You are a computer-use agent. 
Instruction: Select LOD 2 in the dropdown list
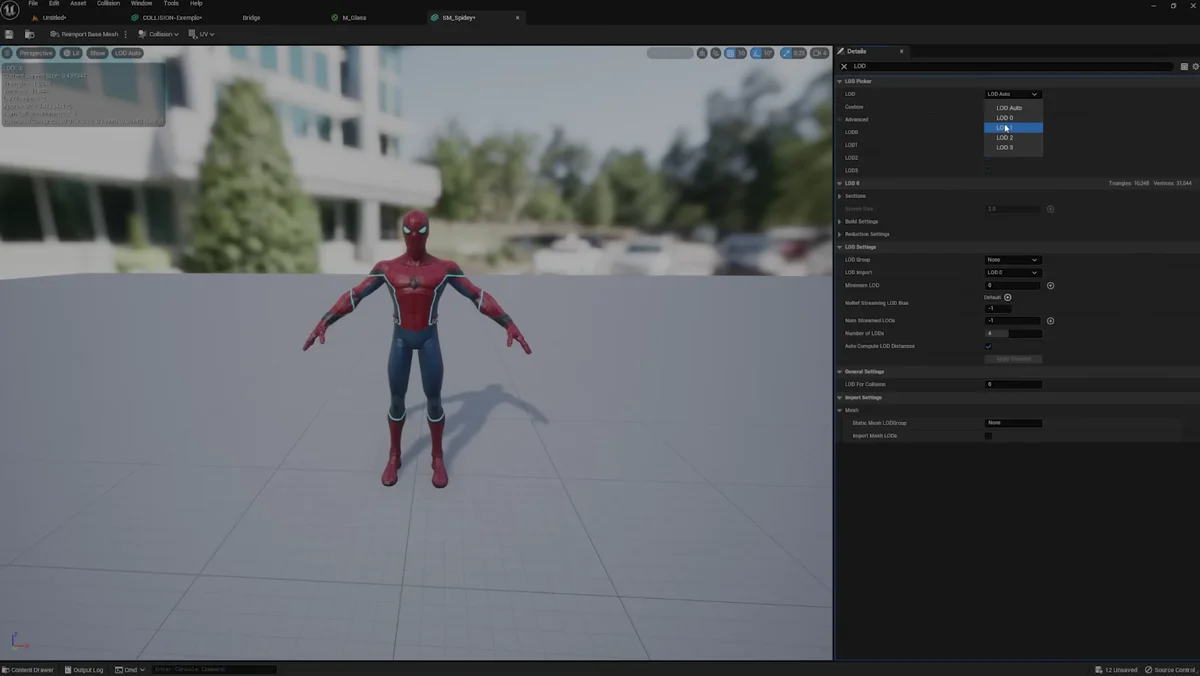pyautogui.click(x=1013, y=138)
